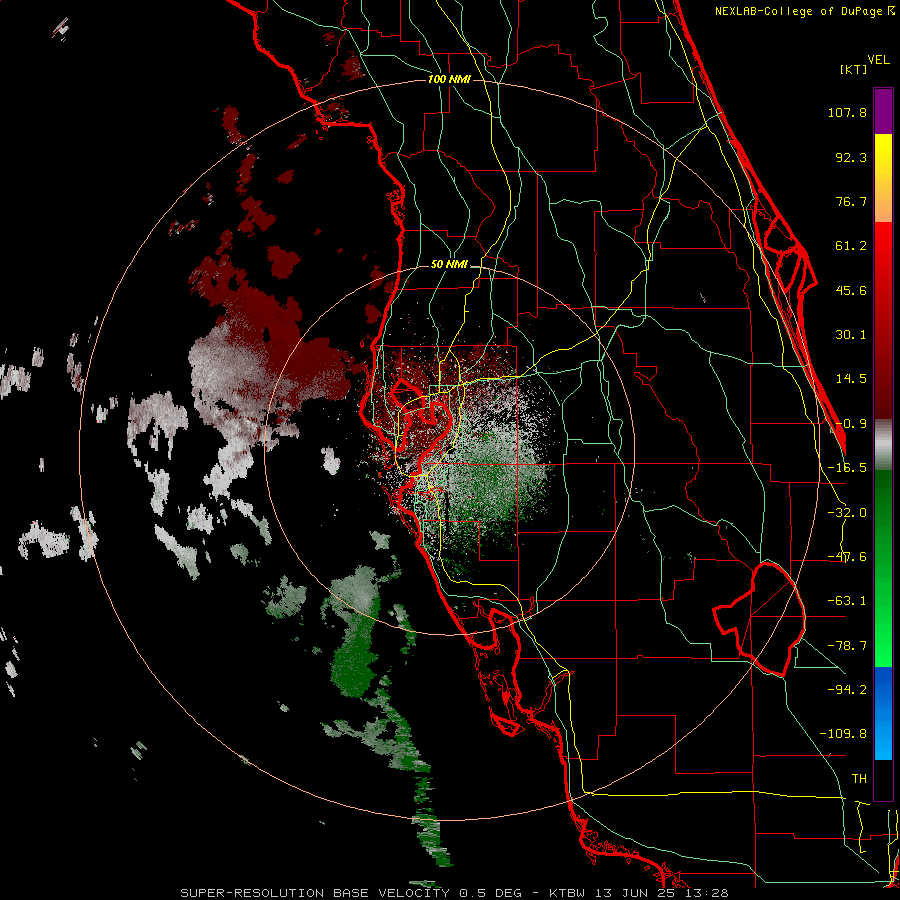The height and width of the screenshot is (900, 900).
Task: Select the 14.5 legend value
Action: click(851, 379)
